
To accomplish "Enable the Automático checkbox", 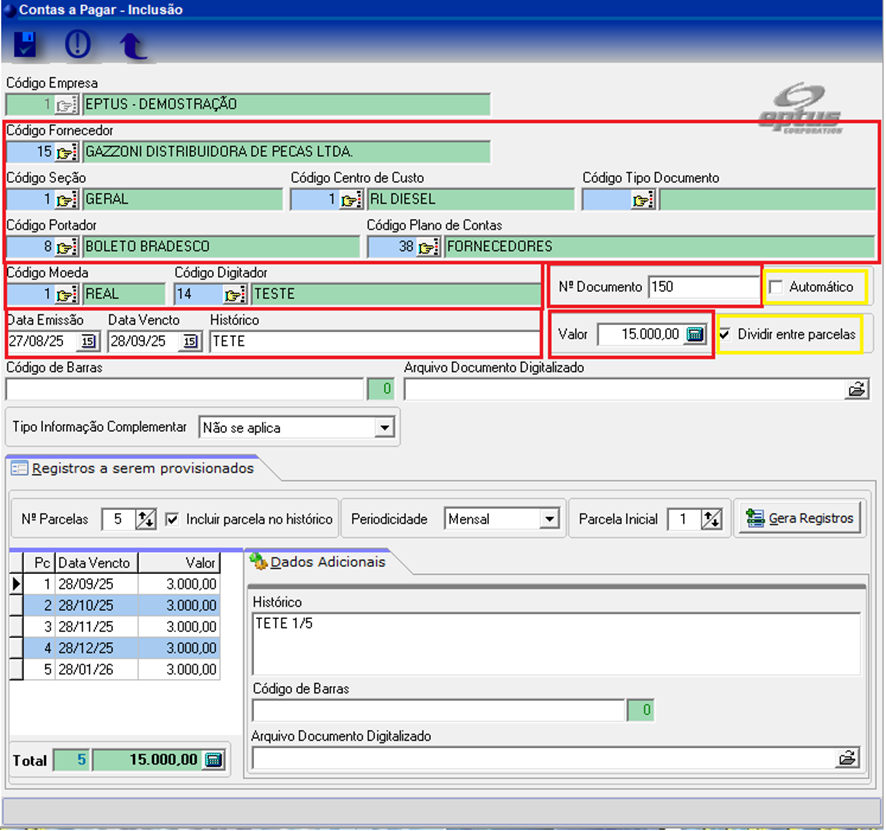I will tap(776, 288).
